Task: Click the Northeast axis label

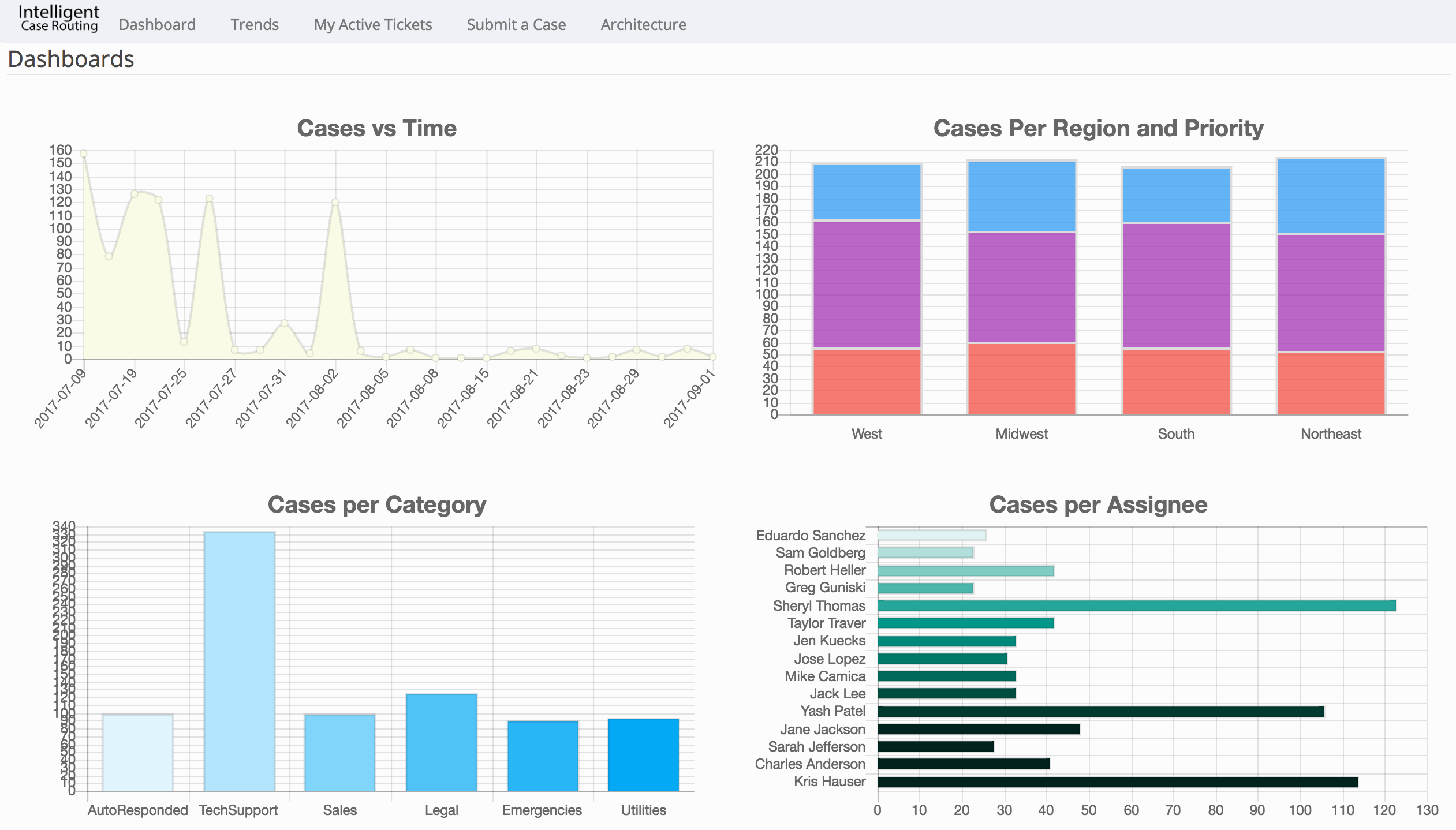Action: (1331, 434)
